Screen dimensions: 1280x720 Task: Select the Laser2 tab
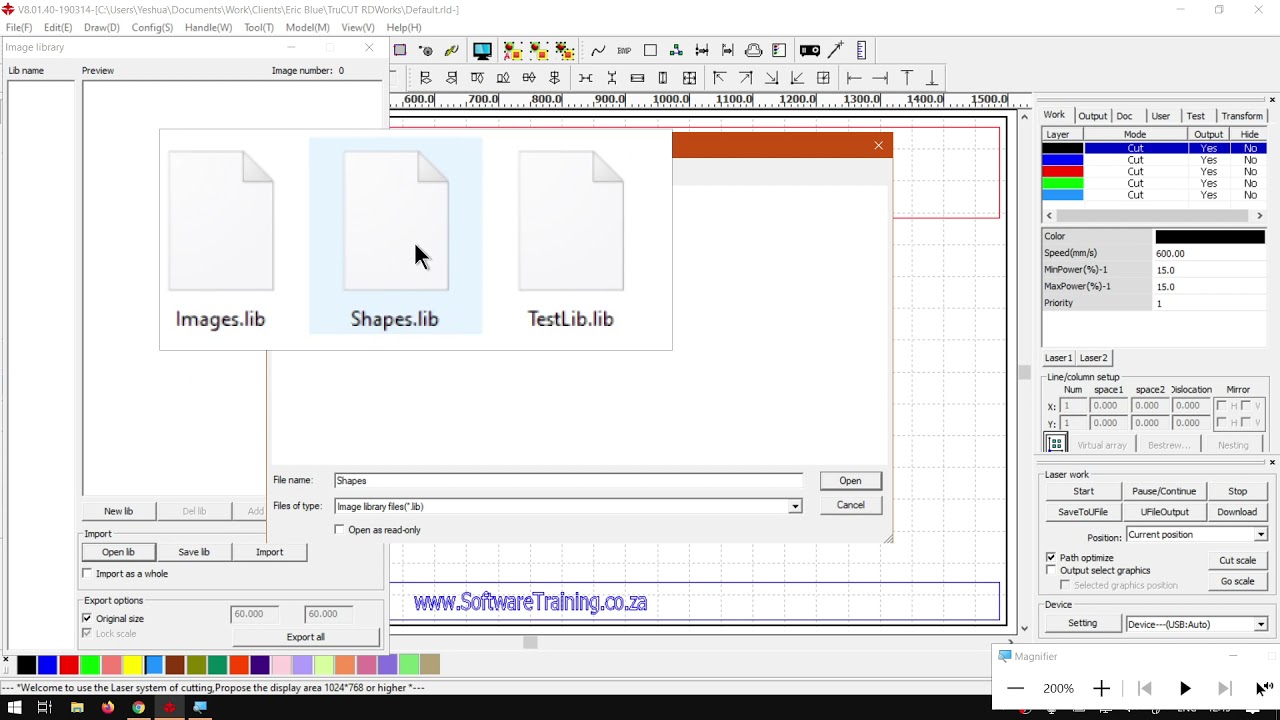click(1093, 358)
